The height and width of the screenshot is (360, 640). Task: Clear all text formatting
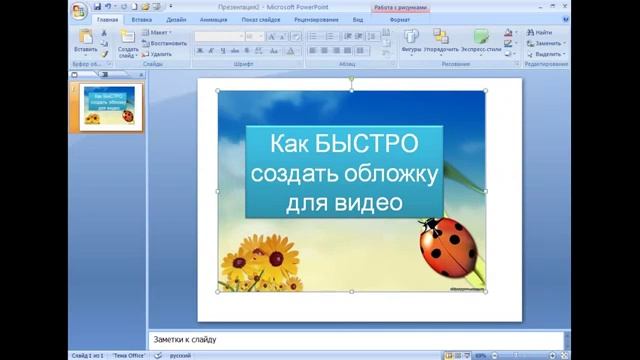pos(296,37)
